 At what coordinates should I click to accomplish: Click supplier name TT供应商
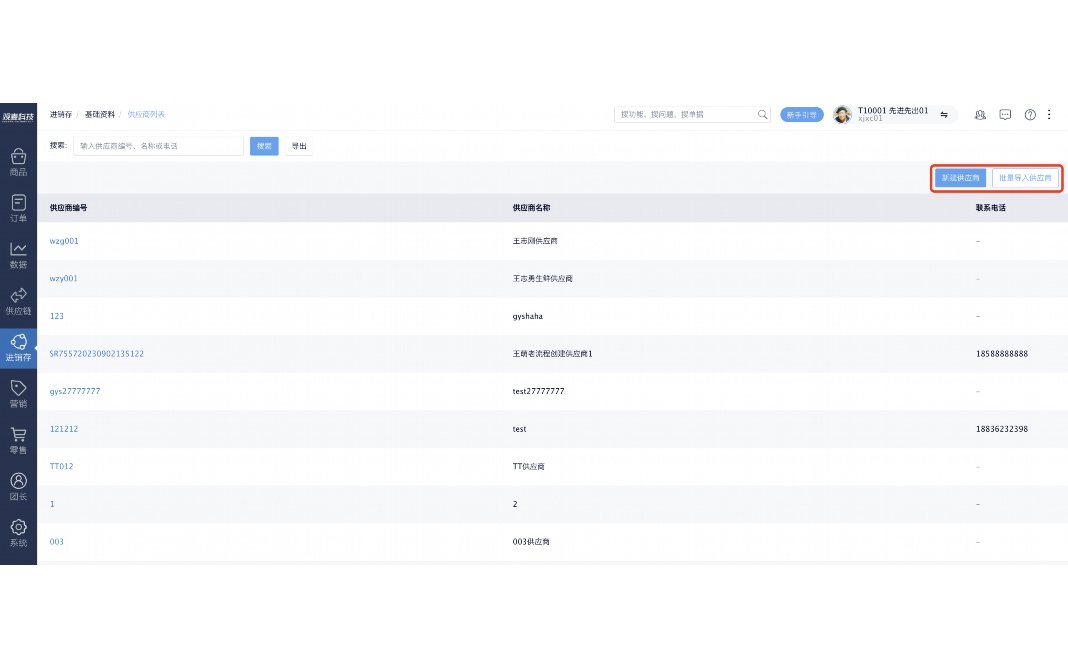pos(529,466)
